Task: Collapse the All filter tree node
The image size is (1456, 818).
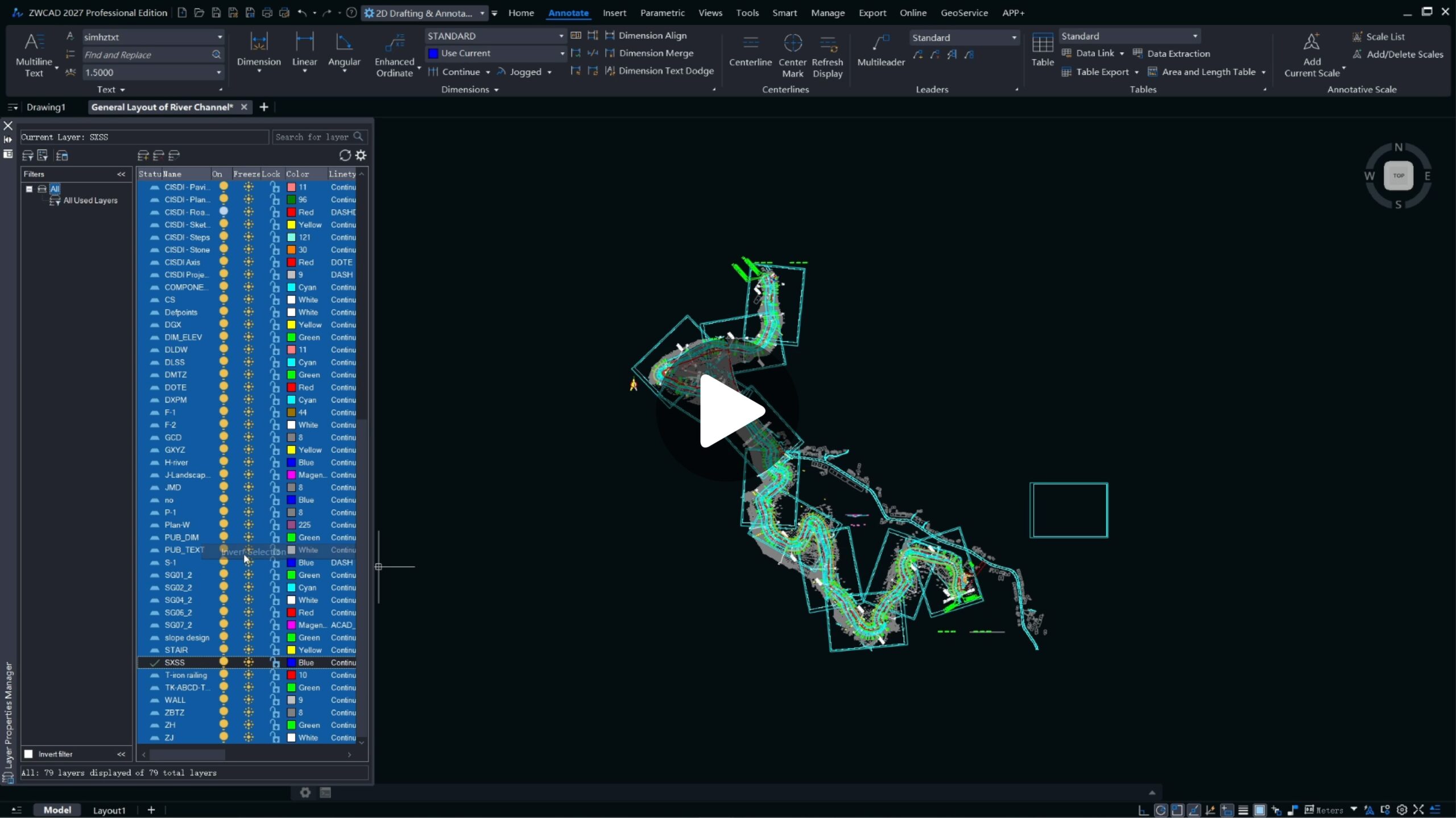Action: click(29, 189)
